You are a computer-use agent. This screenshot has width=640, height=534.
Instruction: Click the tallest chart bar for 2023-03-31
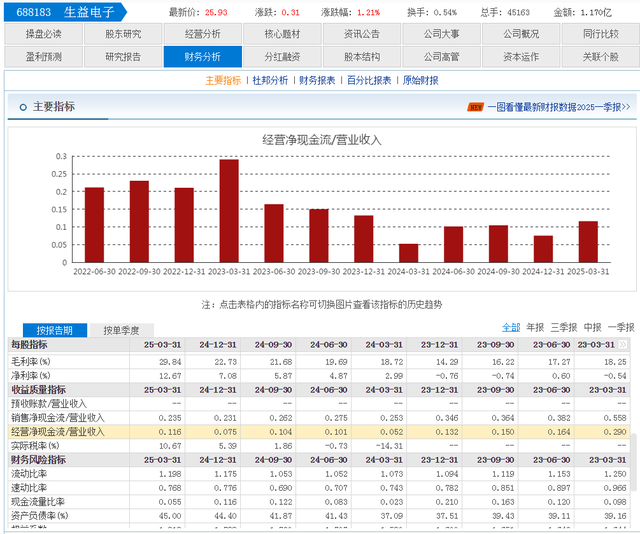(229, 210)
